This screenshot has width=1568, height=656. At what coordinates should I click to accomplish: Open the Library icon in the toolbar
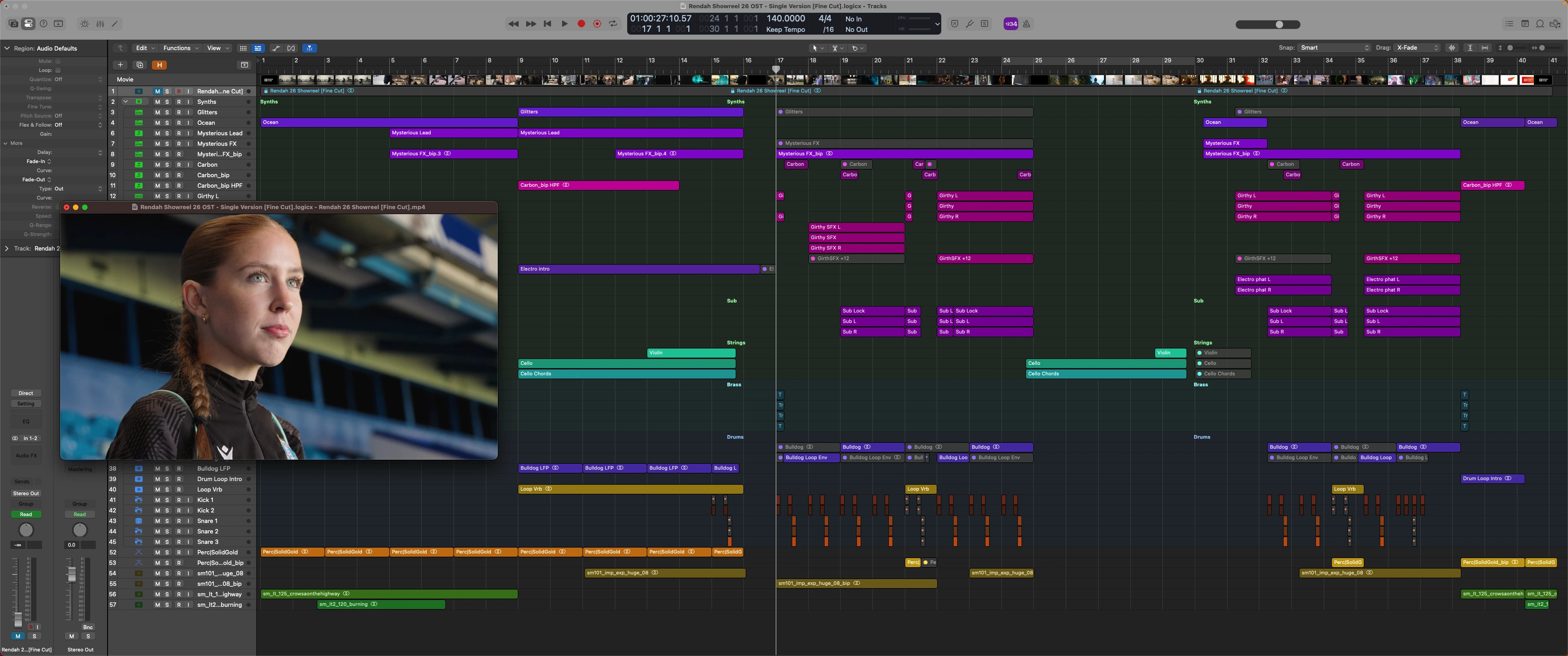13,24
